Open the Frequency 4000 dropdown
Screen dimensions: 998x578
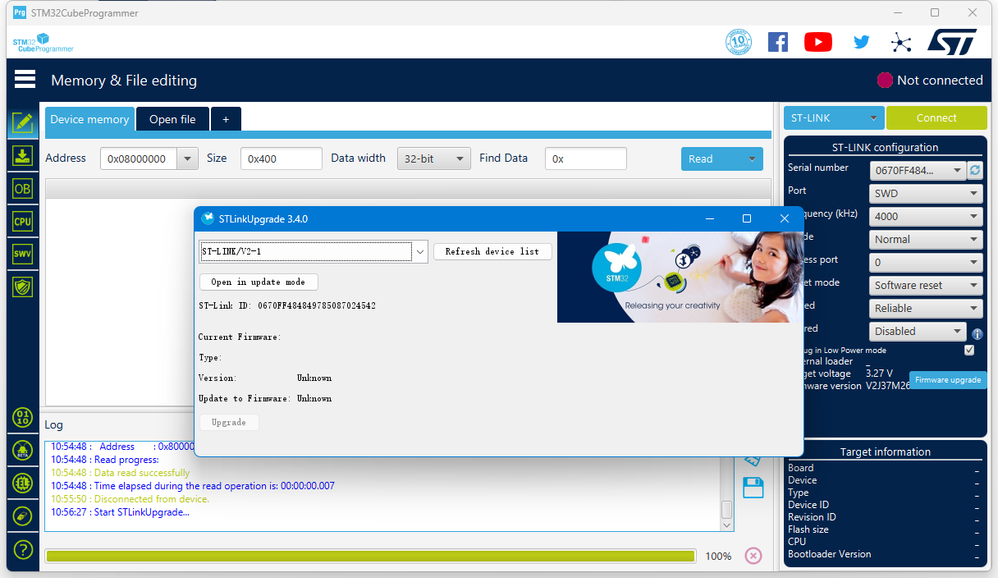click(925, 216)
